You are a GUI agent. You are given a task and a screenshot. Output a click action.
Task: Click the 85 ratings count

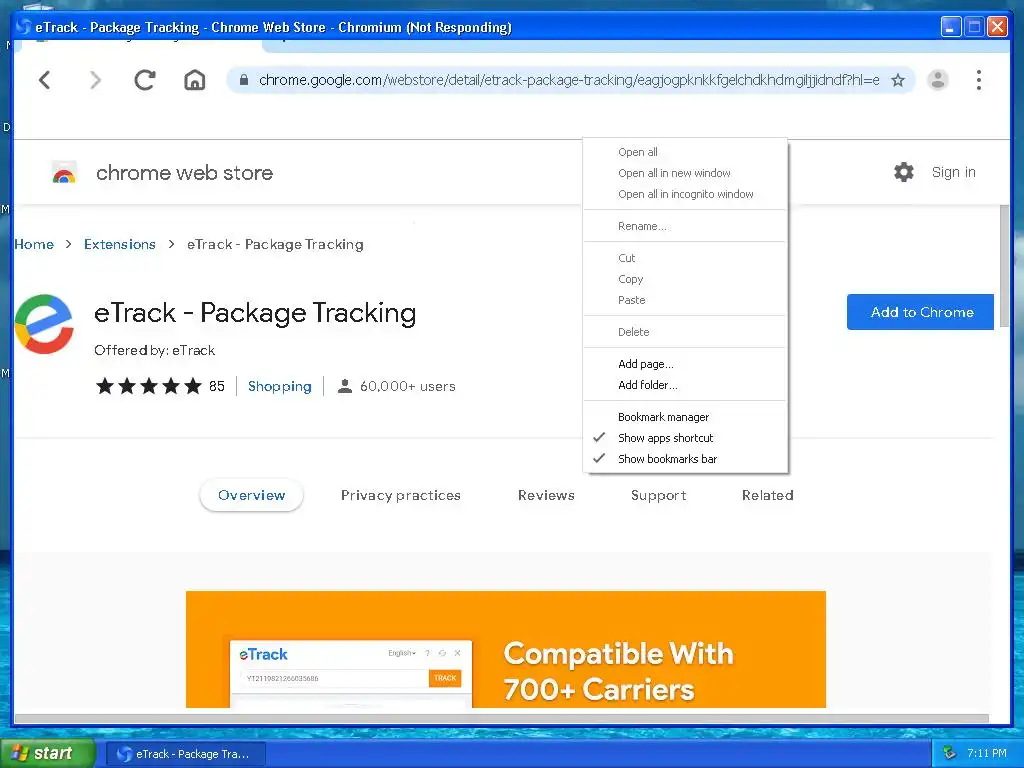pos(217,386)
